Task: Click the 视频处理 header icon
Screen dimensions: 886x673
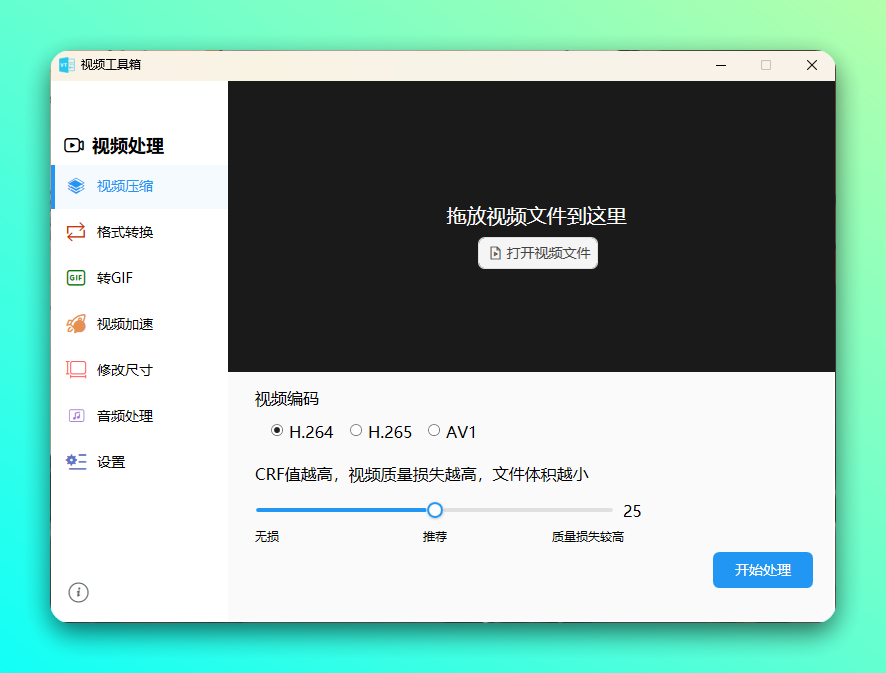Action: click(73, 145)
